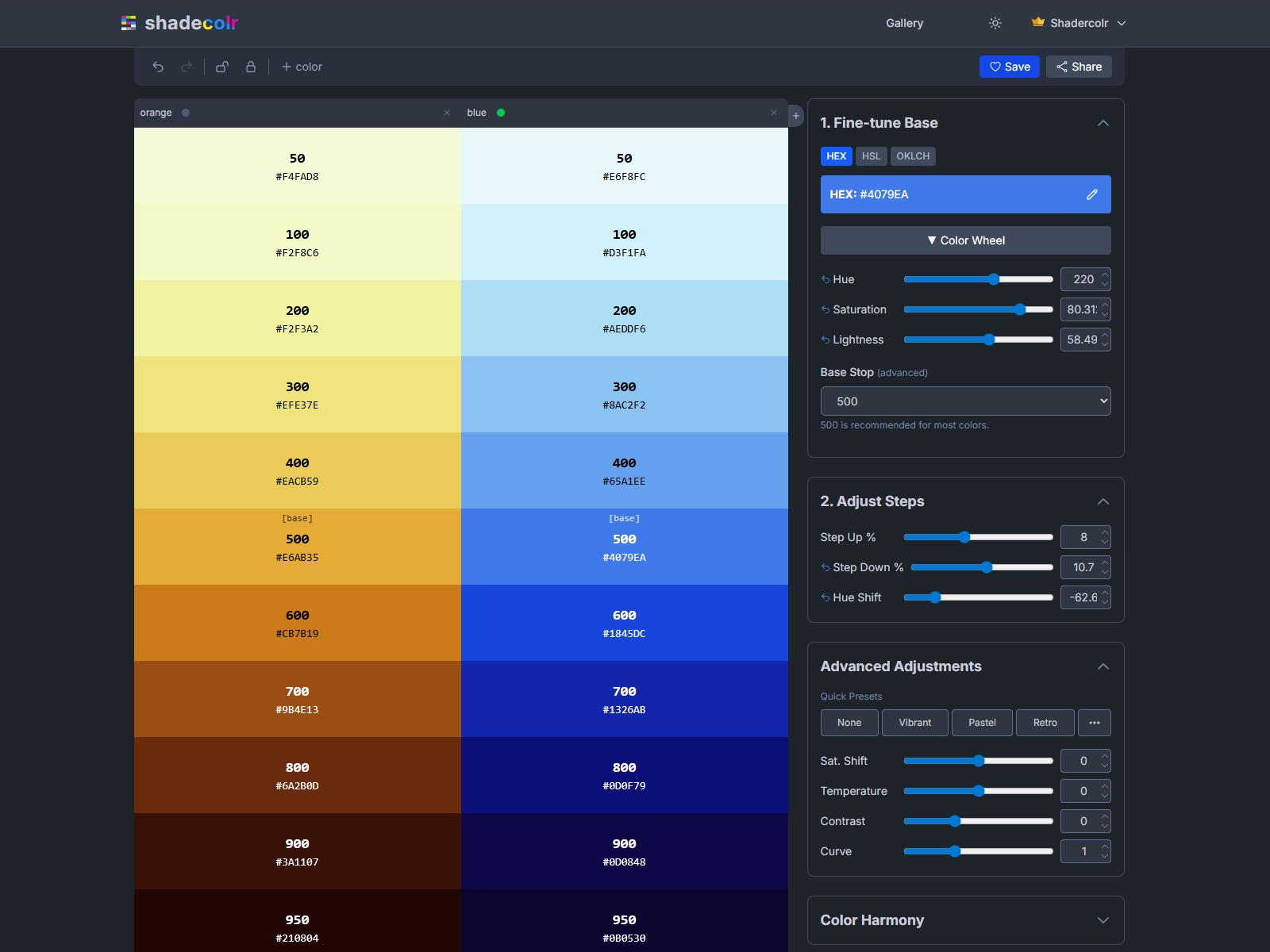The width and height of the screenshot is (1270, 952).
Task: Click the undo arrow icon
Action: (x=158, y=67)
